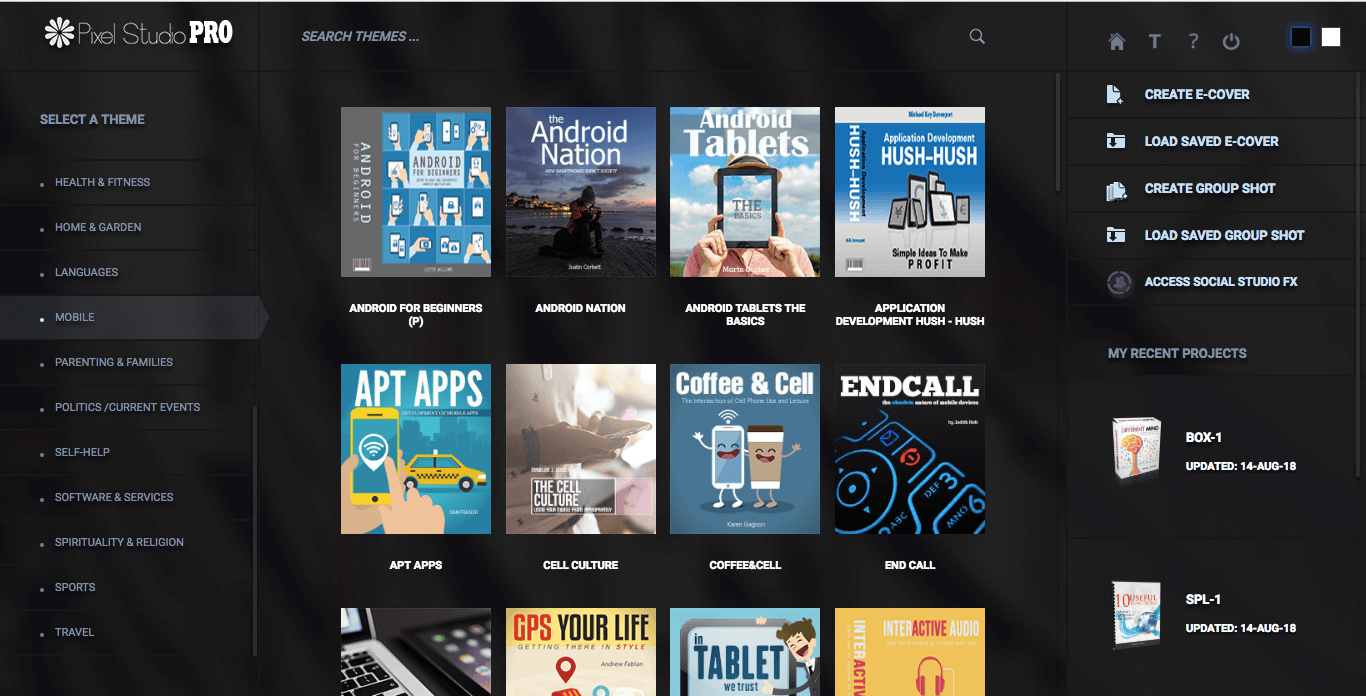
Task: Open Load Saved E-Cover
Action: 1211,141
